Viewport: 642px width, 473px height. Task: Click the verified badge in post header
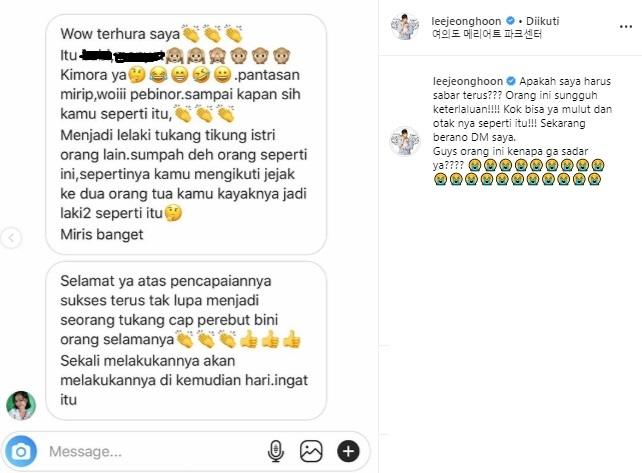(510, 20)
